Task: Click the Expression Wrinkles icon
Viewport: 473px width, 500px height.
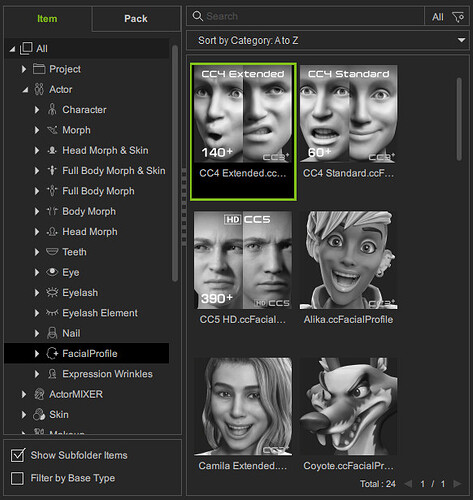Action: coord(52,374)
